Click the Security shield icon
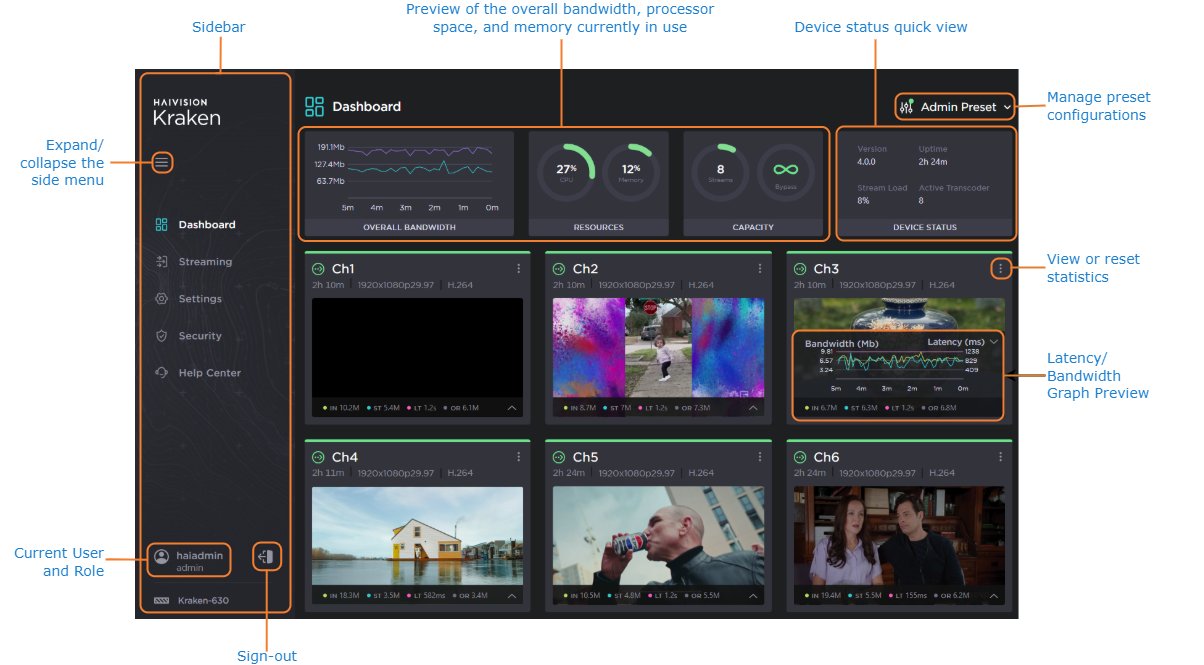This screenshot has height=665, width=1204. 160,335
